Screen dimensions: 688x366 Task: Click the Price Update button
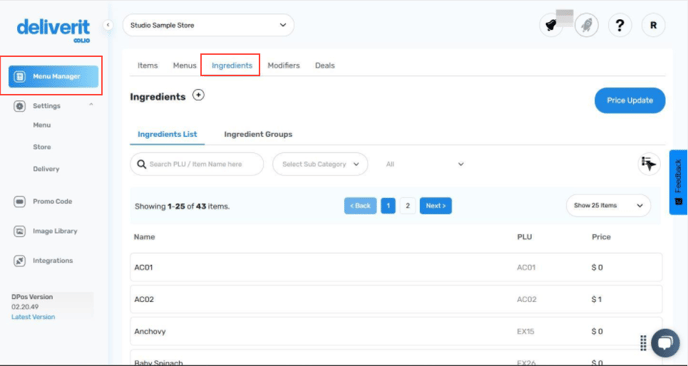pos(630,100)
